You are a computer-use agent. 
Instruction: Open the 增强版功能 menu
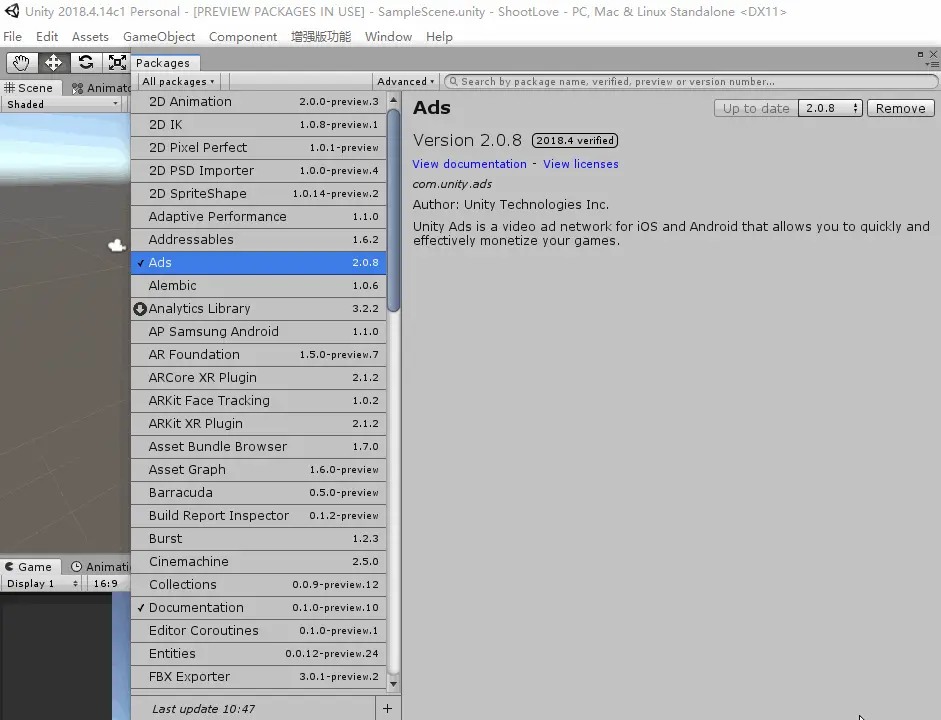point(321,37)
